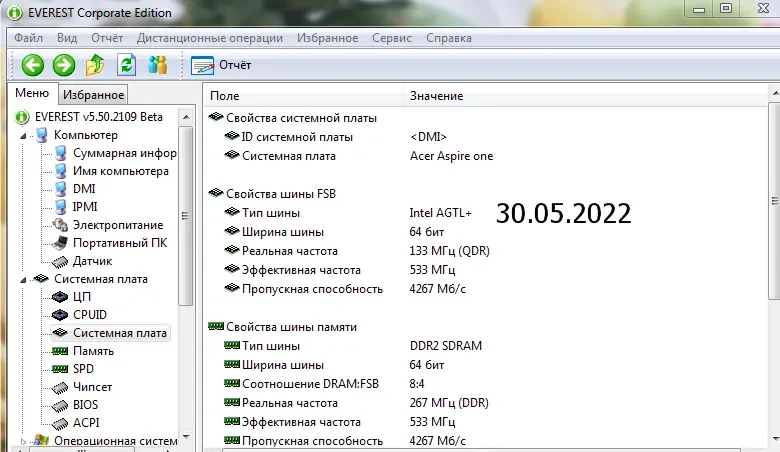Viewport: 780px width, 452px height.
Task: Open the Файл menu
Action: (28, 38)
